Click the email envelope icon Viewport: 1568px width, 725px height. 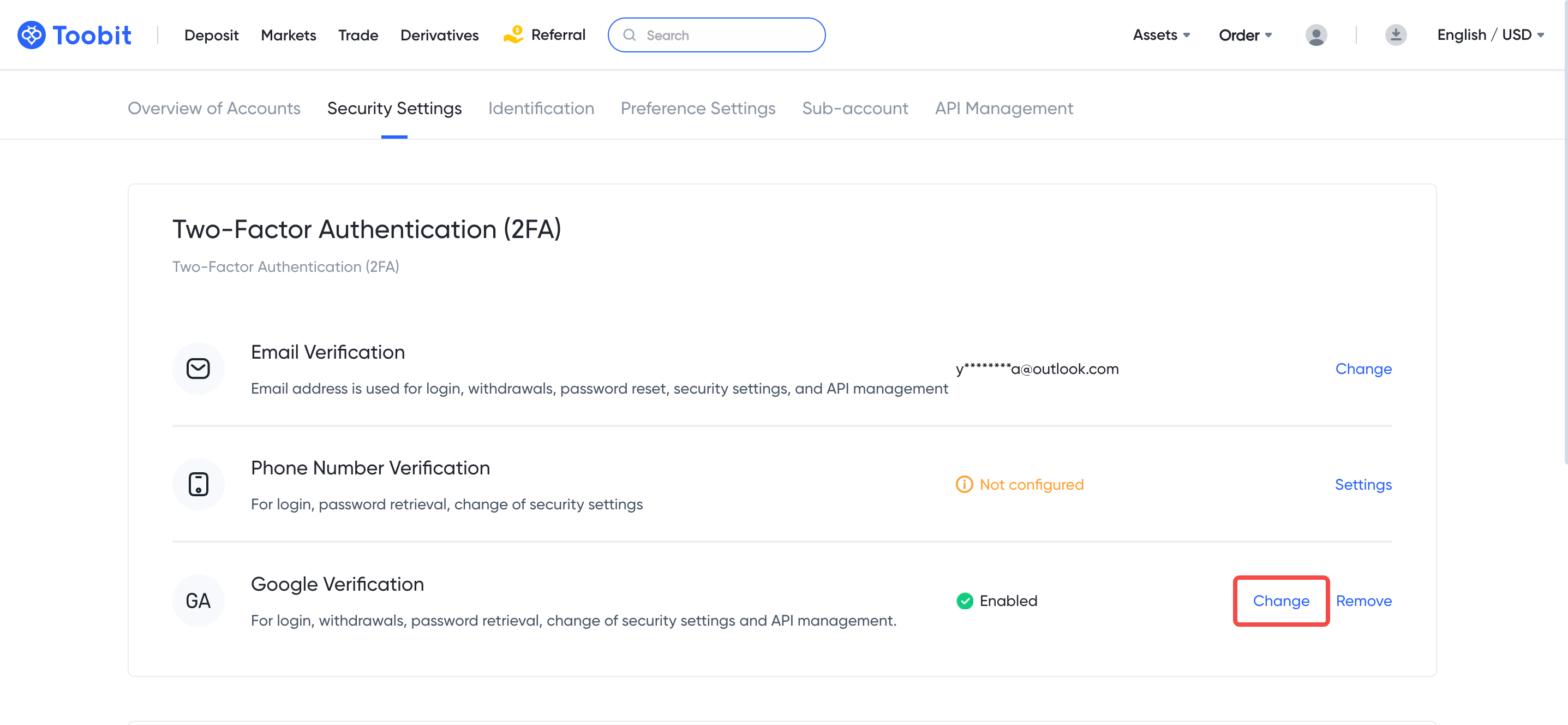coord(198,368)
